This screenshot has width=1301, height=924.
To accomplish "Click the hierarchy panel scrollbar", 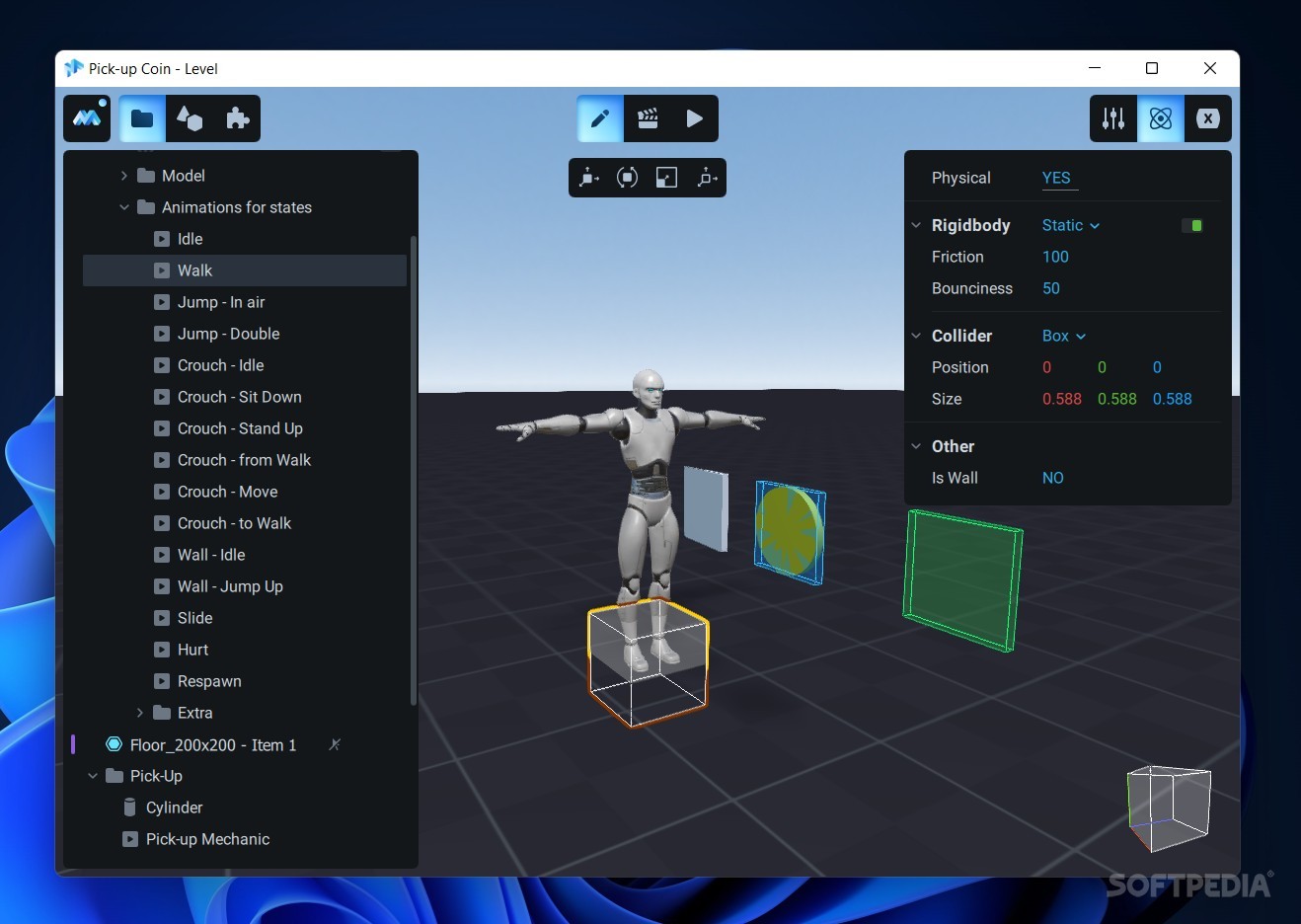I will (x=413, y=470).
